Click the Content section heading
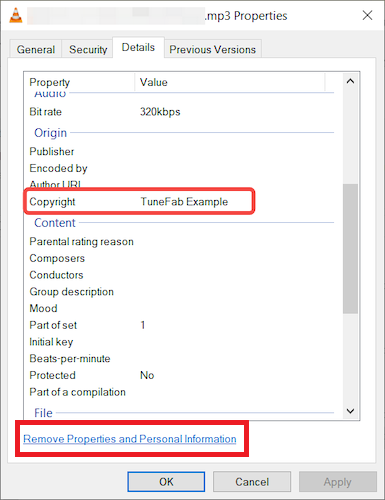Image resolution: width=385 pixels, height=500 pixels. 55,223
